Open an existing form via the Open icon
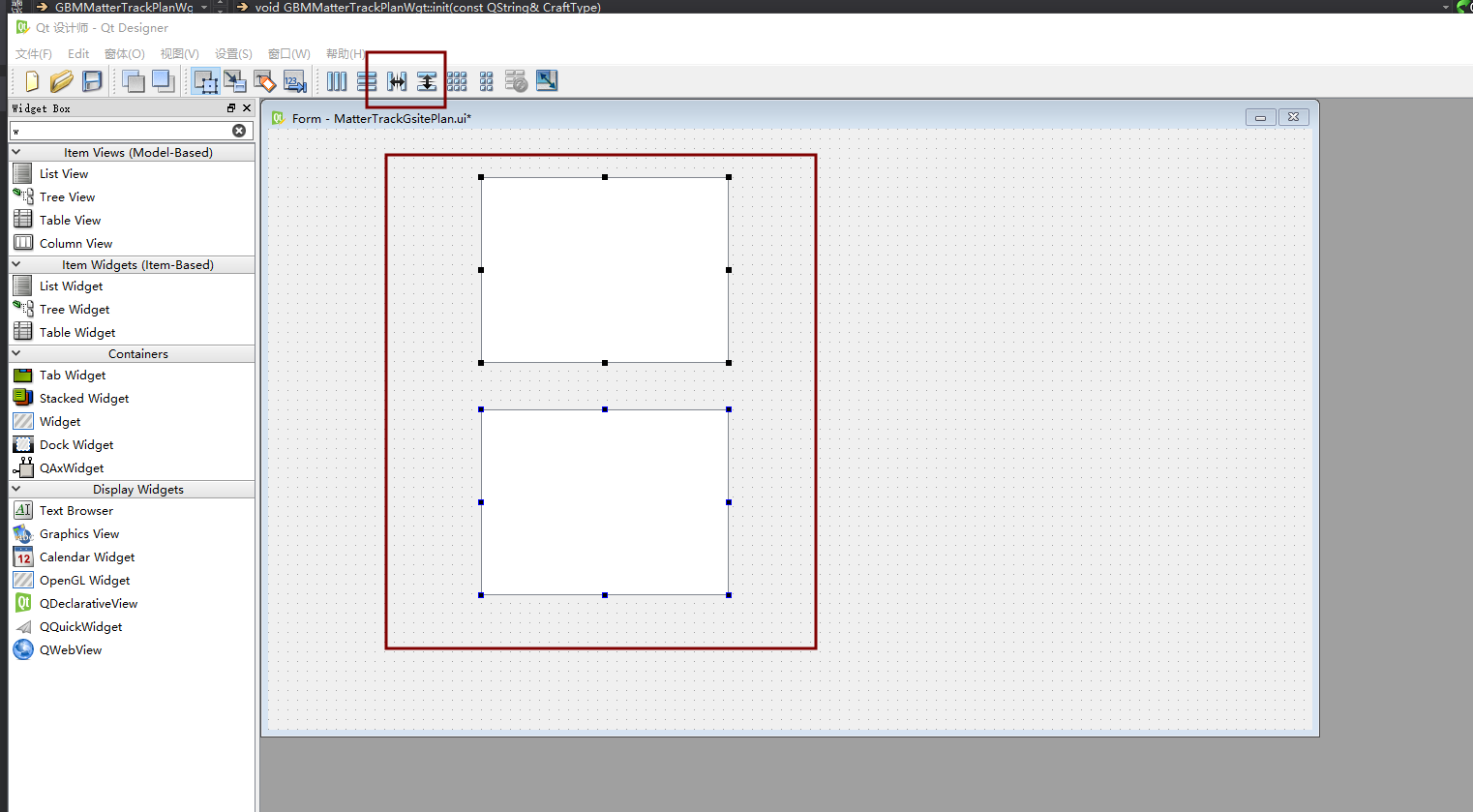The width and height of the screenshot is (1473, 812). (x=61, y=81)
